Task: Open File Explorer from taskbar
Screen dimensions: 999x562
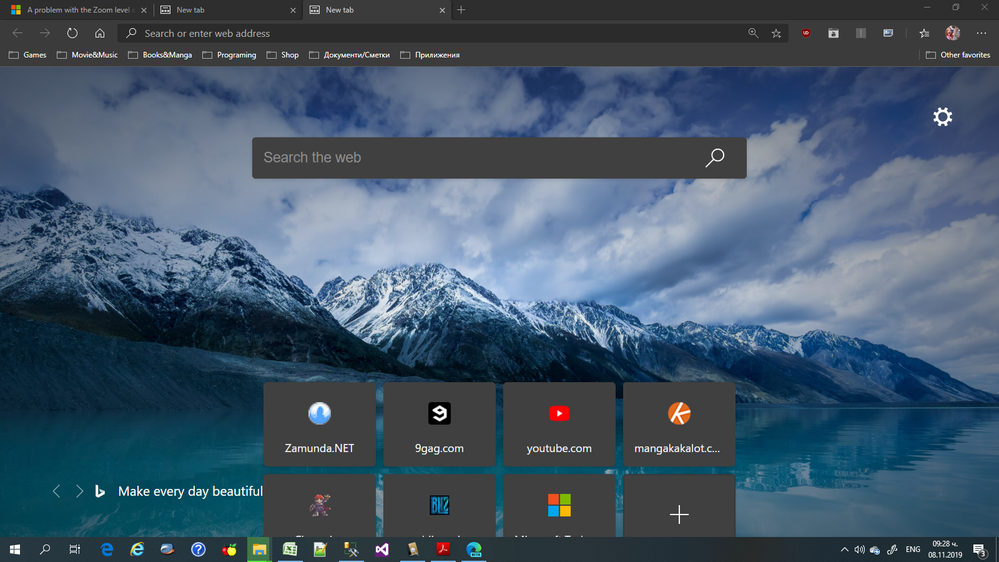Action: click(x=259, y=549)
